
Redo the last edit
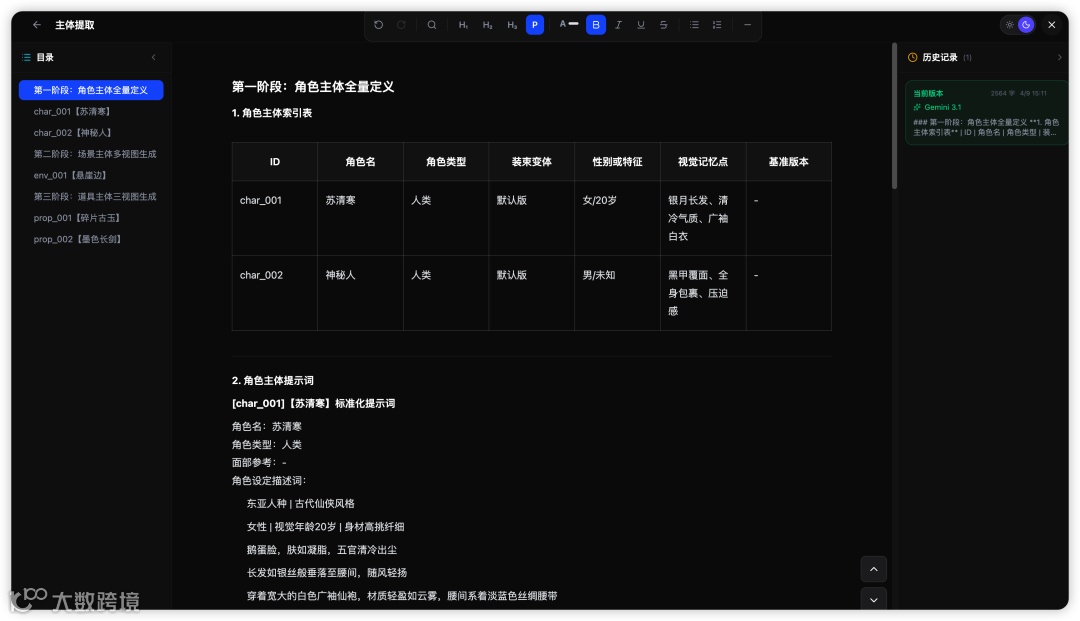[x=402, y=25]
